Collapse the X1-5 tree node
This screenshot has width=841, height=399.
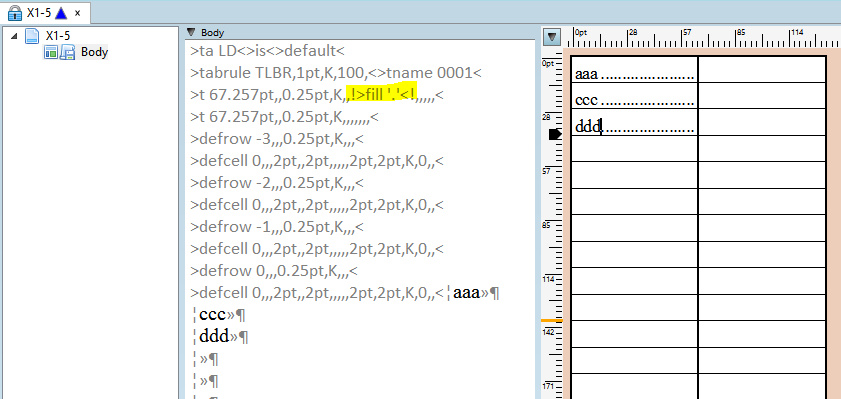click(14, 36)
